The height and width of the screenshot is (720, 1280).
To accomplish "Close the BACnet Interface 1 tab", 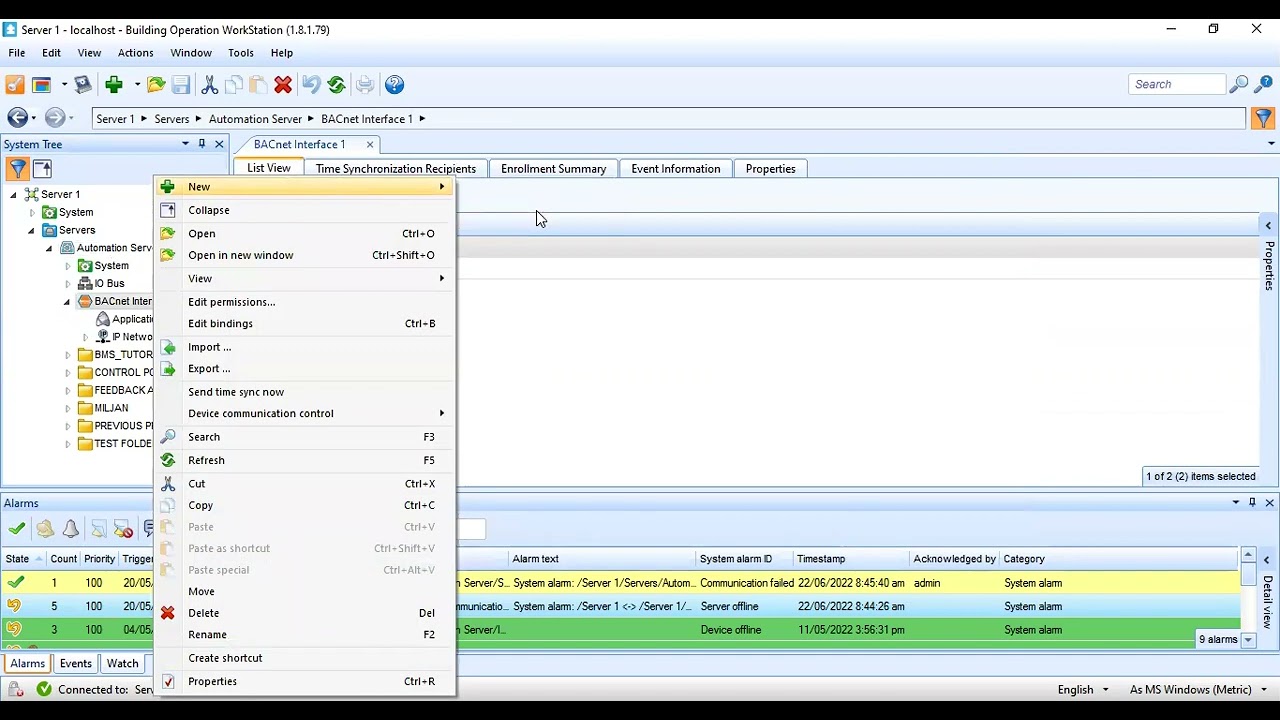I will 369,145.
